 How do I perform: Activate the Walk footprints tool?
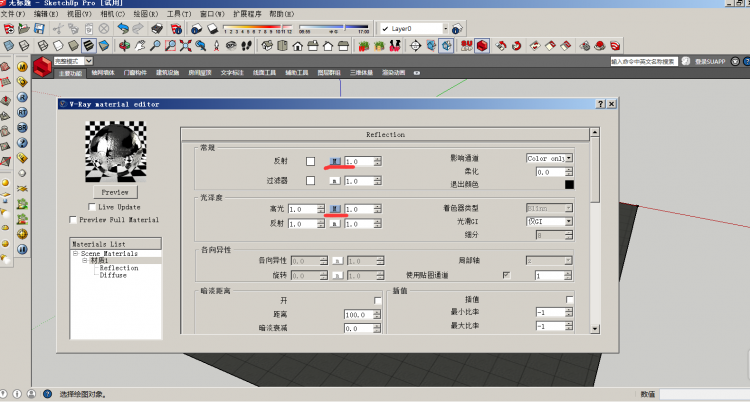[246, 45]
